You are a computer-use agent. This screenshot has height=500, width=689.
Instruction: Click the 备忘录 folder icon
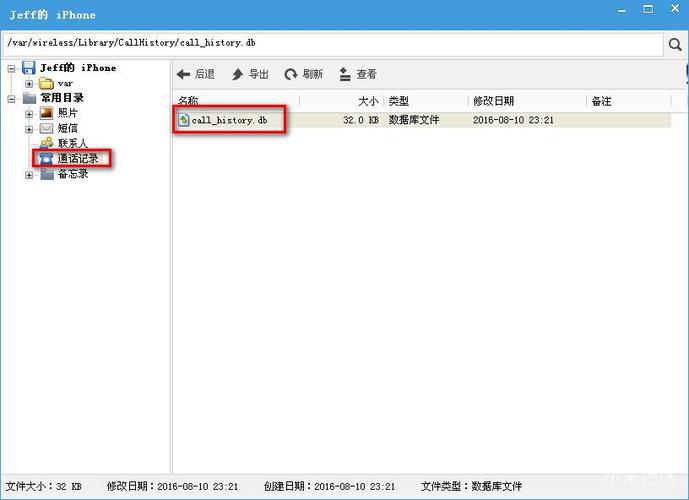click(47, 174)
